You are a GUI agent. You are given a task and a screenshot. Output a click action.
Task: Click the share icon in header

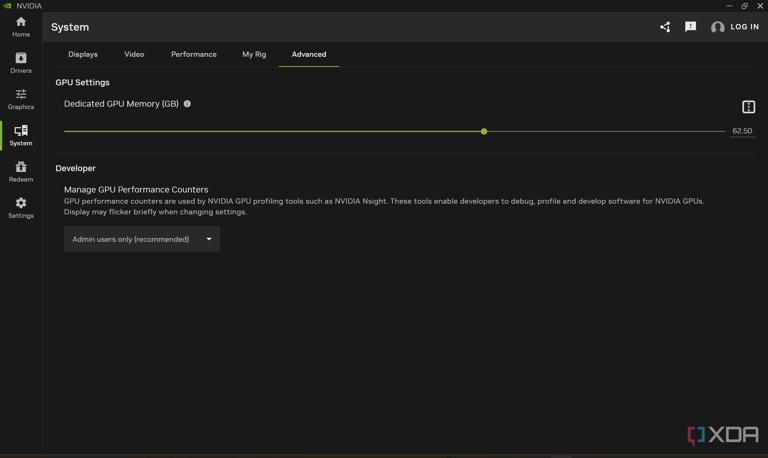tap(665, 27)
